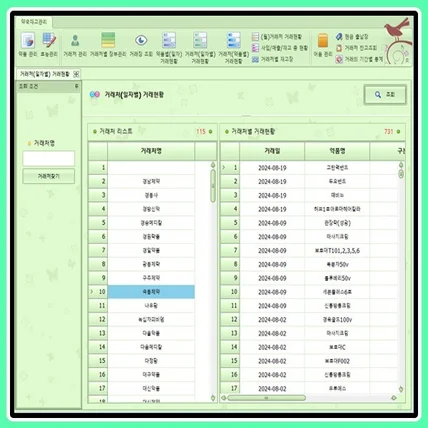The width and height of the screenshot is (428, 428).
Task: Select highlighted row 10 in 거래처 리스트
Action: point(151,292)
